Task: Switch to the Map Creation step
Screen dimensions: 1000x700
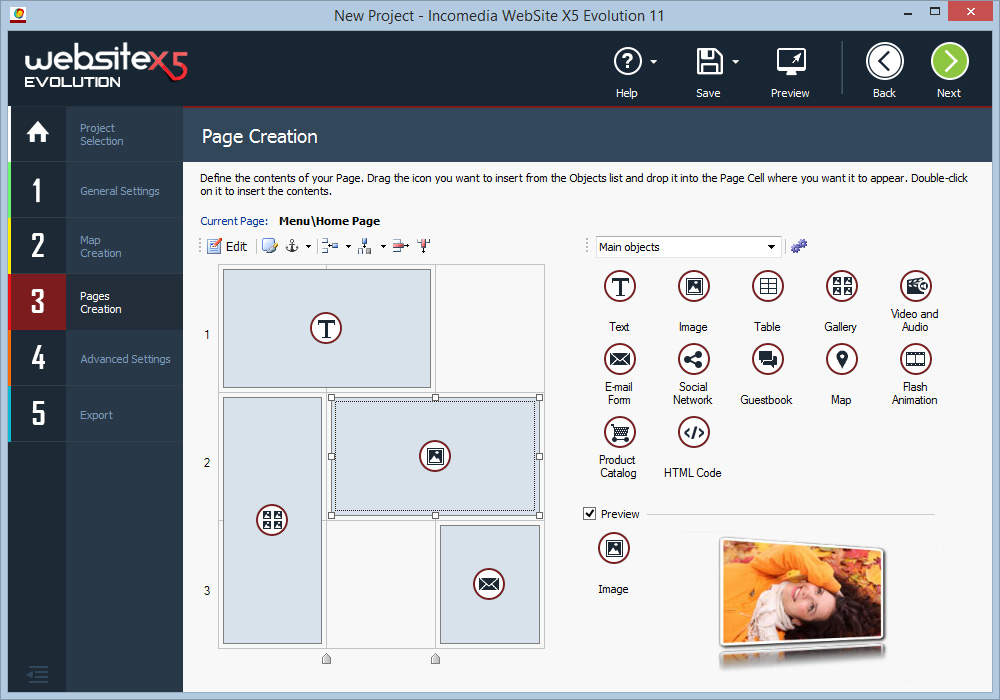Action: point(110,246)
